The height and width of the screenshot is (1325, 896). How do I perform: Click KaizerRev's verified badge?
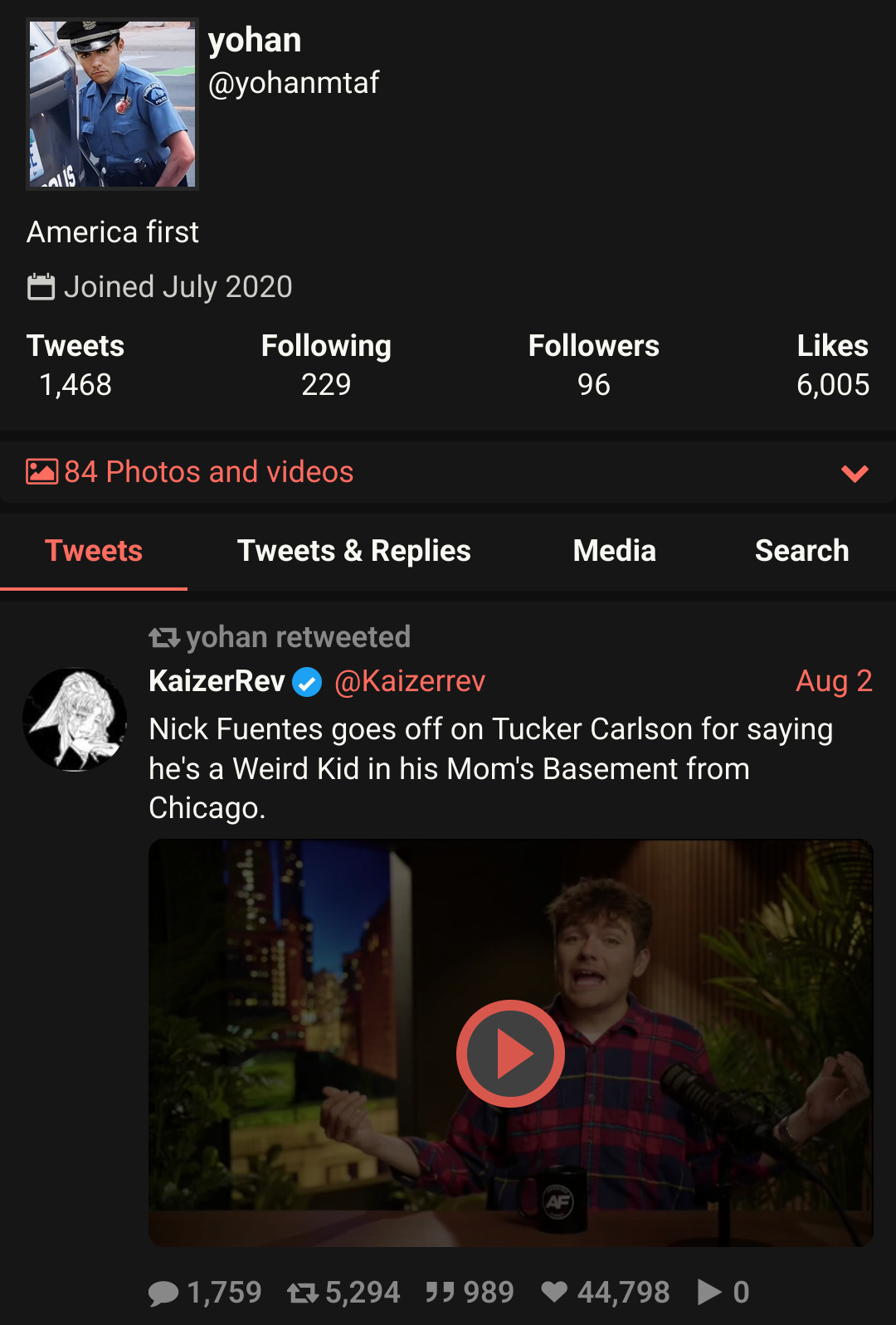tap(308, 683)
